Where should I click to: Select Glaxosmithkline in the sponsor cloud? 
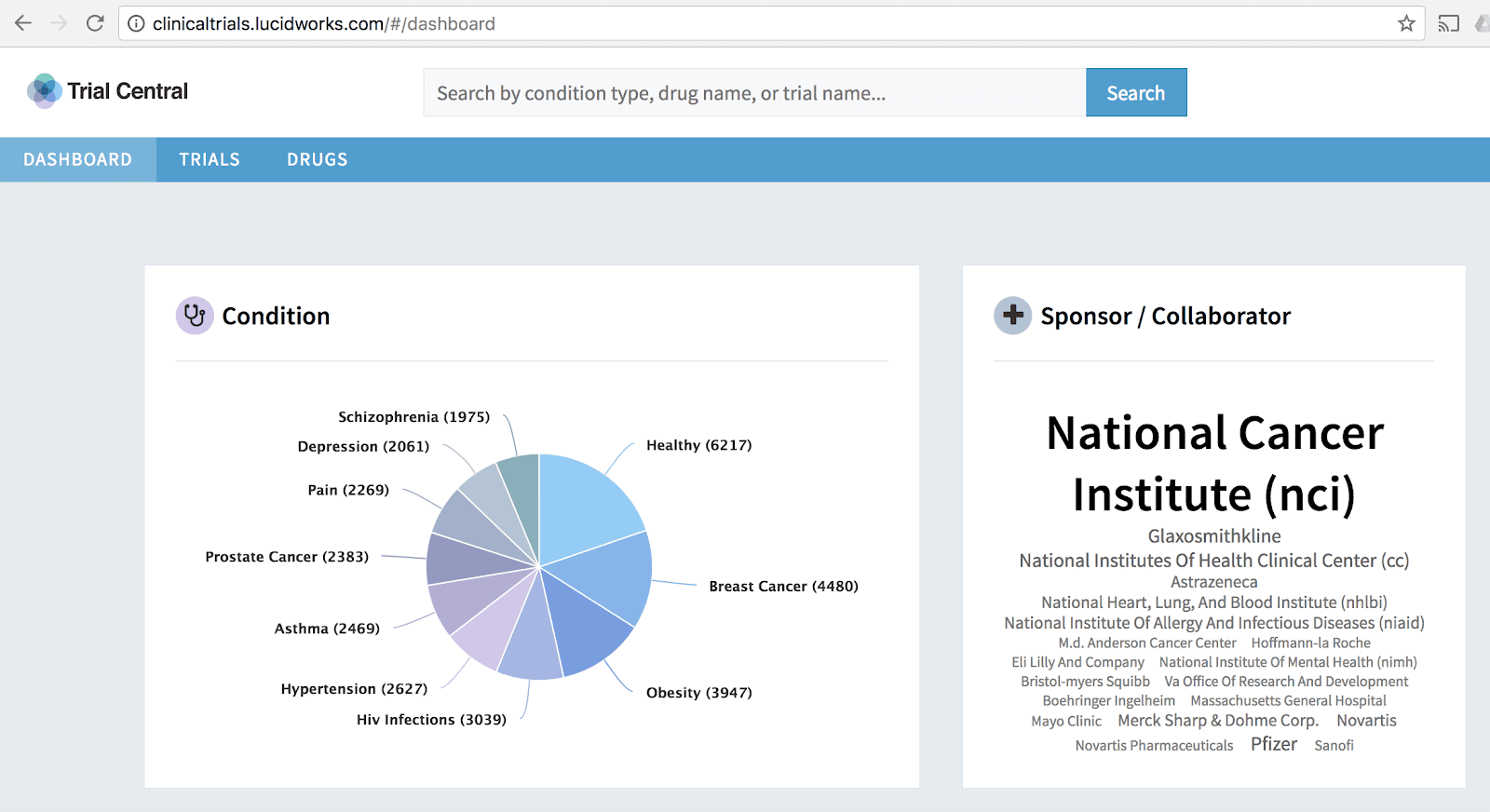1214,536
